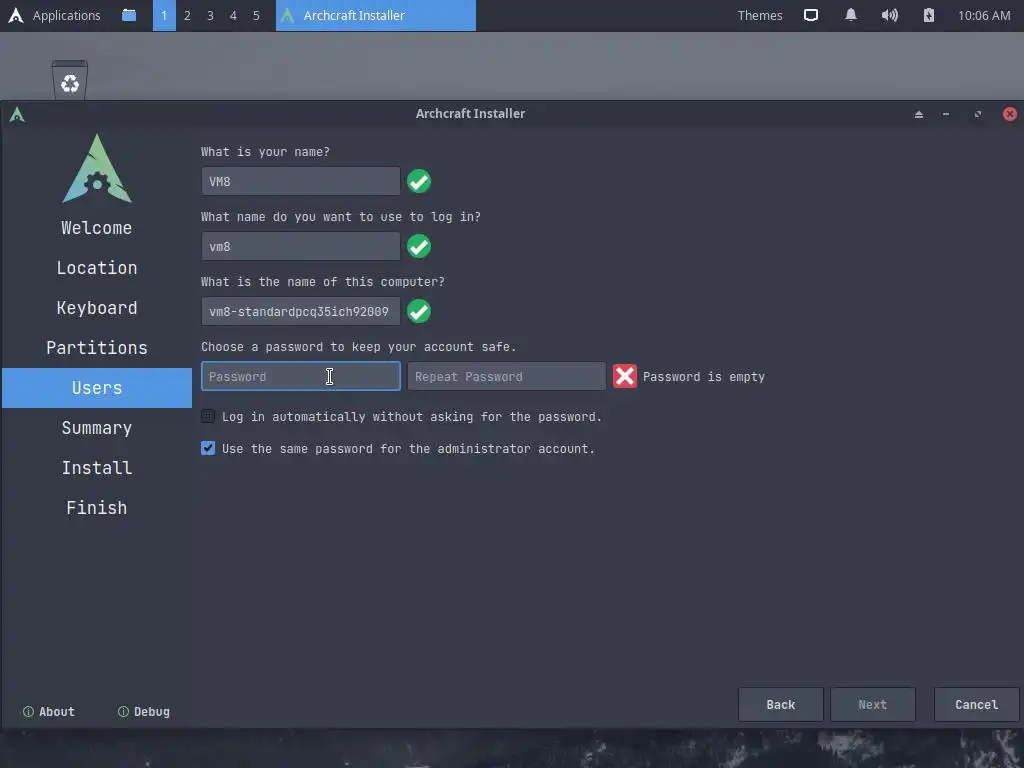Click the volume speaker icon
Viewport: 1024px width, 768px height.
(x=889, y=15)
